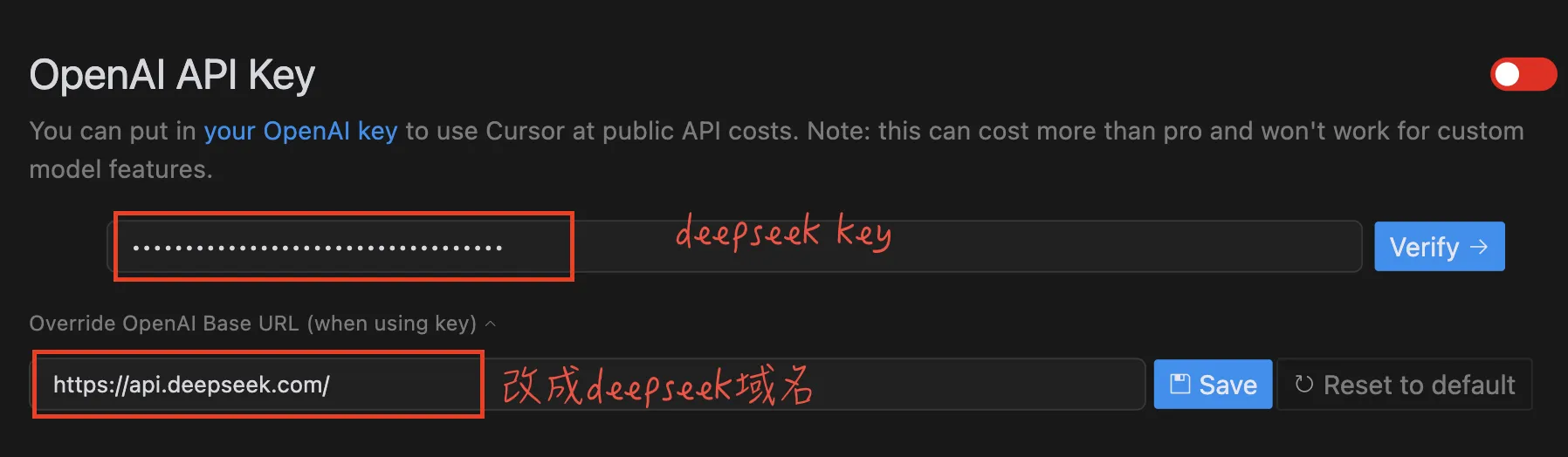This screenshot has width=1568, height=457.
Task: Click the "model features." description text
Action: [x=120, y=169]
